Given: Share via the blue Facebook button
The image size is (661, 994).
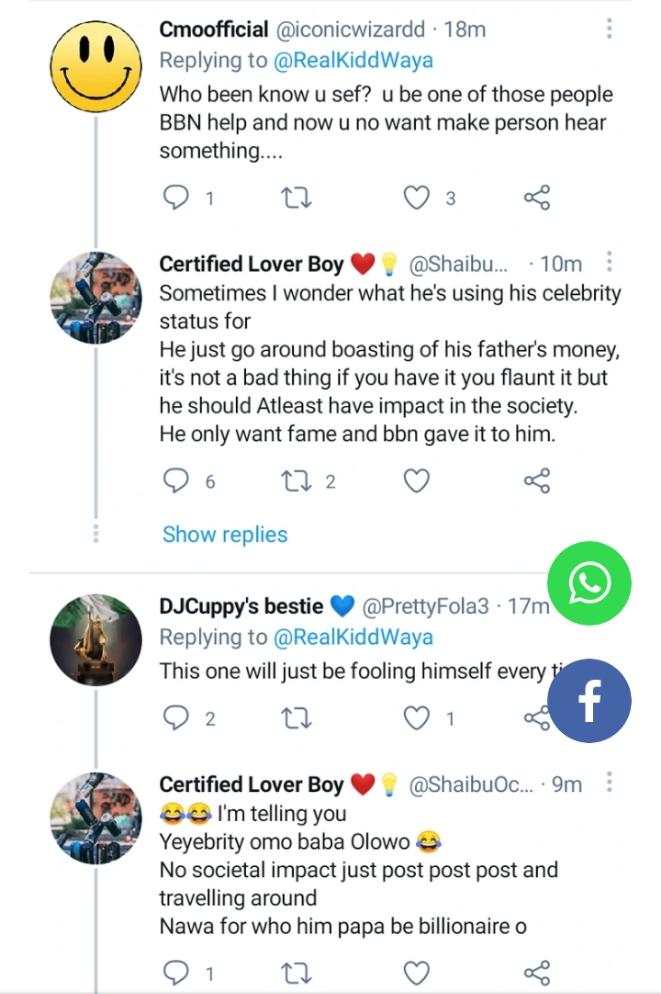Looking at the screenshot, I should pos(589,701).
